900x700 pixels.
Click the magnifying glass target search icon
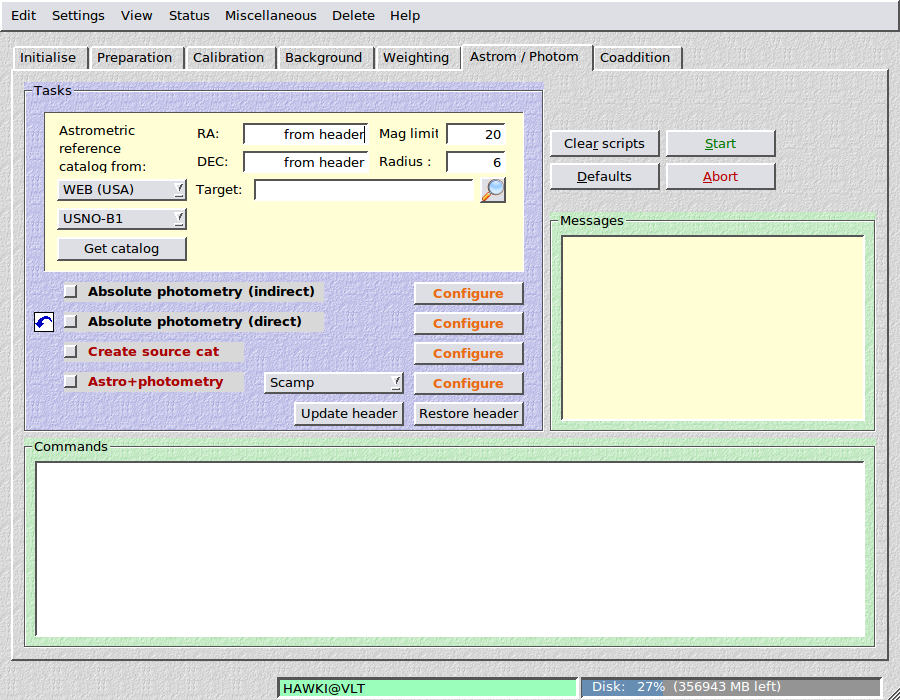[493, 190]
